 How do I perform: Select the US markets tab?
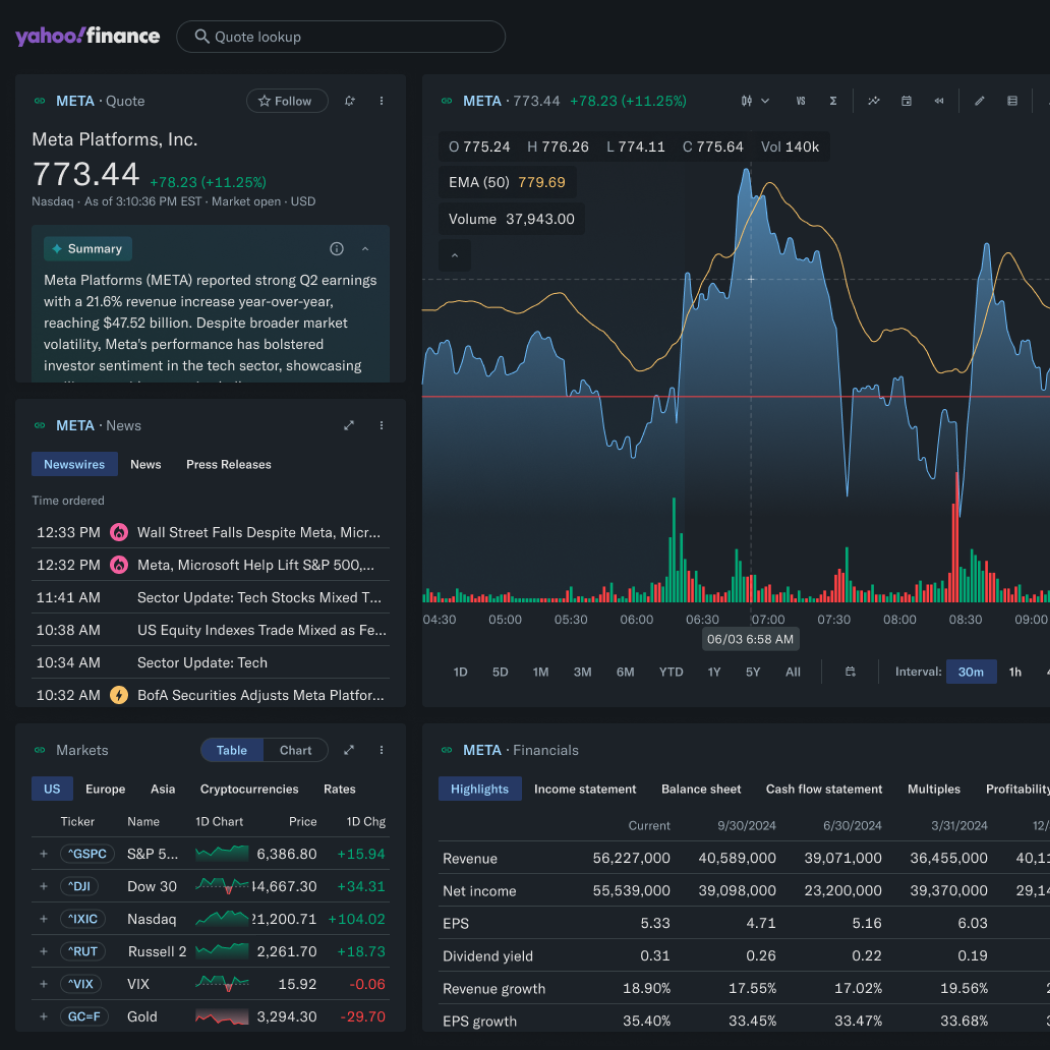click(x=52, y=790)
